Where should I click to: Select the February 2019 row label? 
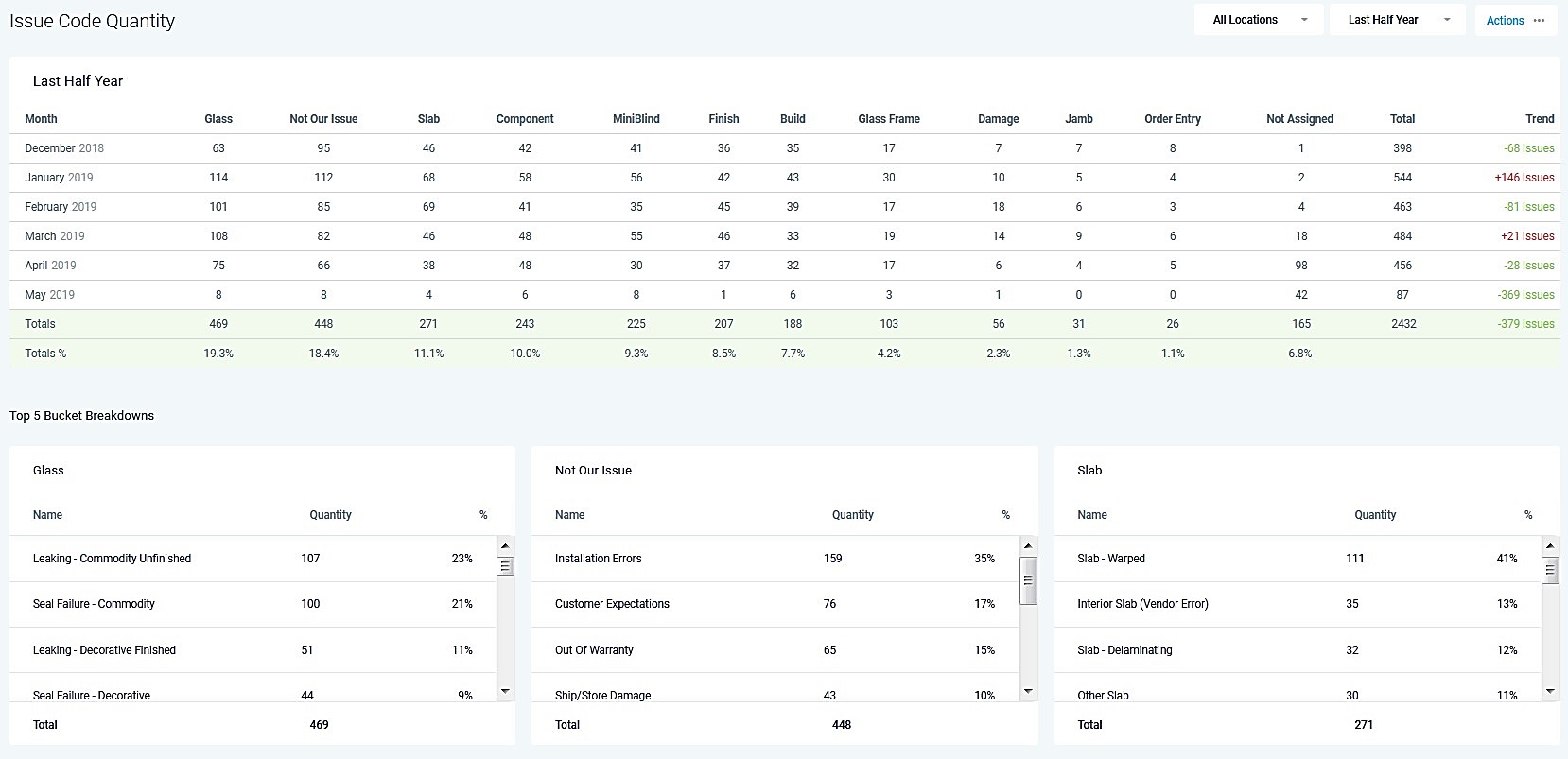(61, 207)
